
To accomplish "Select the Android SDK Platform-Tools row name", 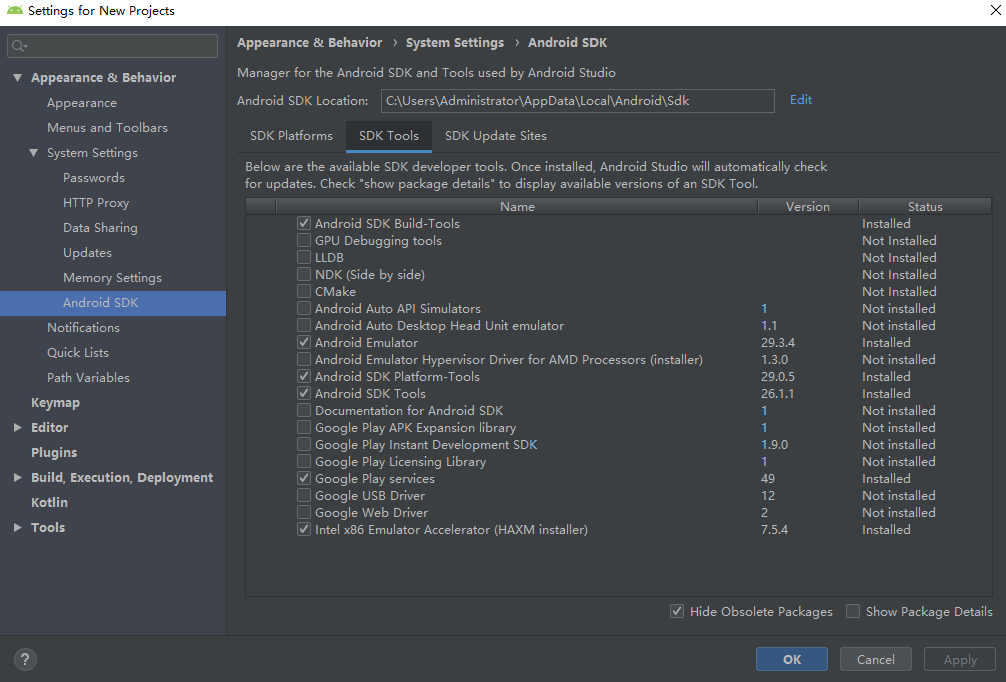I will click(397, 377).
